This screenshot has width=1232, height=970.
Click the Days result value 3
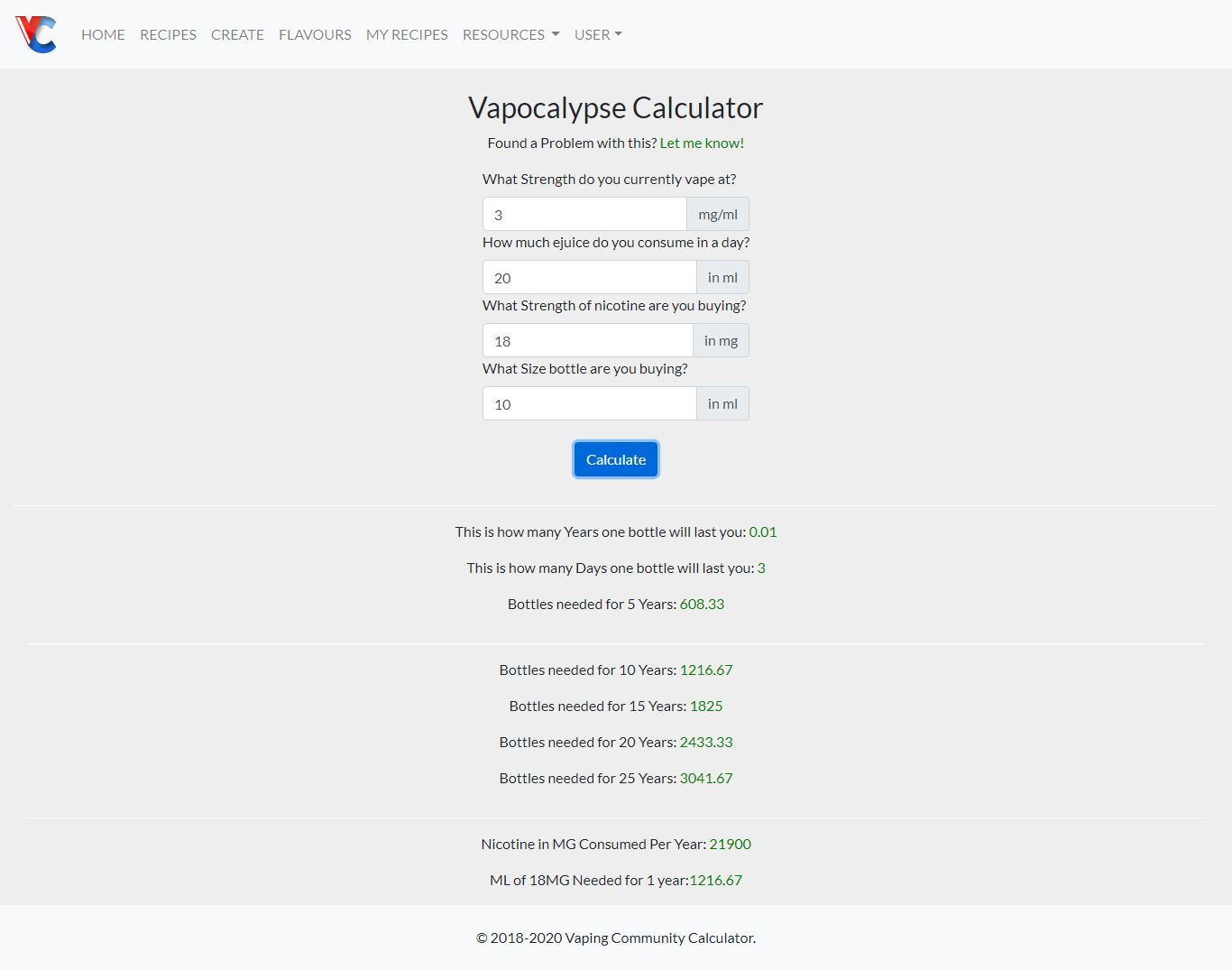point(761,568)
